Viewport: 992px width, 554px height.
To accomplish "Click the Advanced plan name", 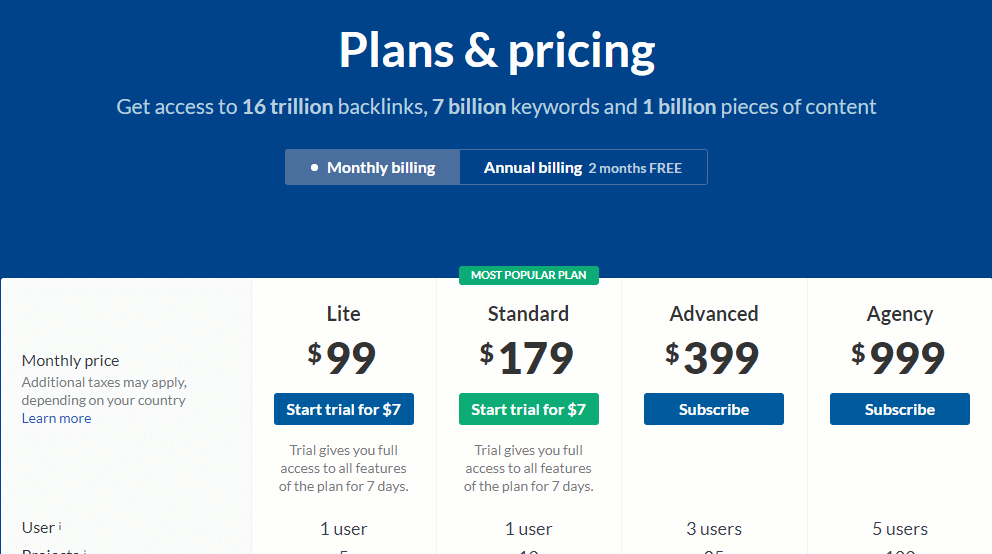I will [x=714, y=314].
